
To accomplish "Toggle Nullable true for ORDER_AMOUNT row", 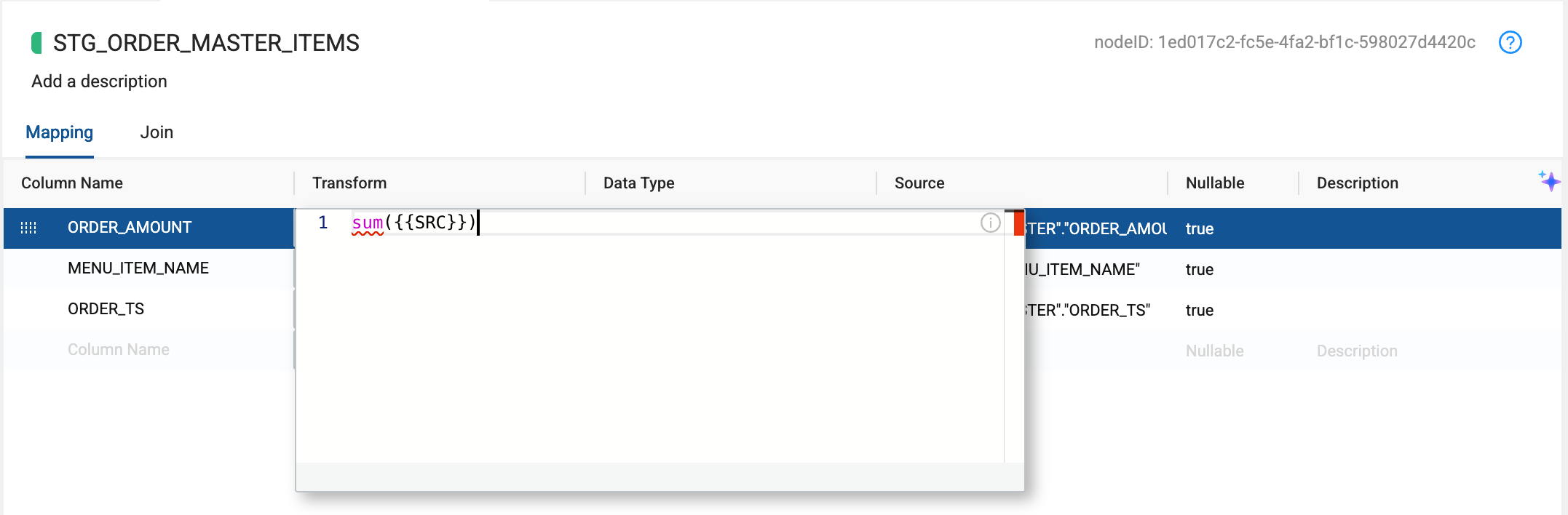I will pyautogui.click(x=1199, y=228).
